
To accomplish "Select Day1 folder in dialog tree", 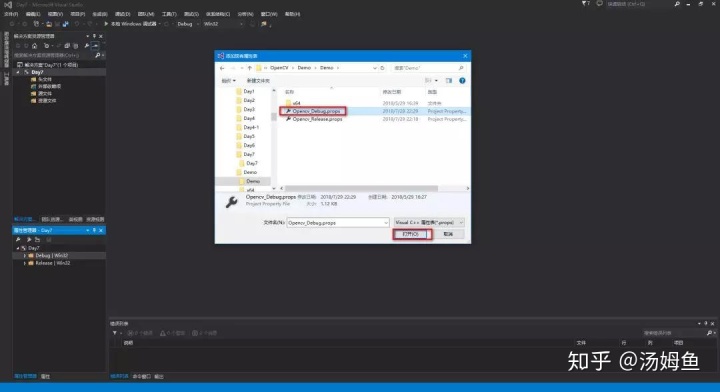I will (245, 91).
